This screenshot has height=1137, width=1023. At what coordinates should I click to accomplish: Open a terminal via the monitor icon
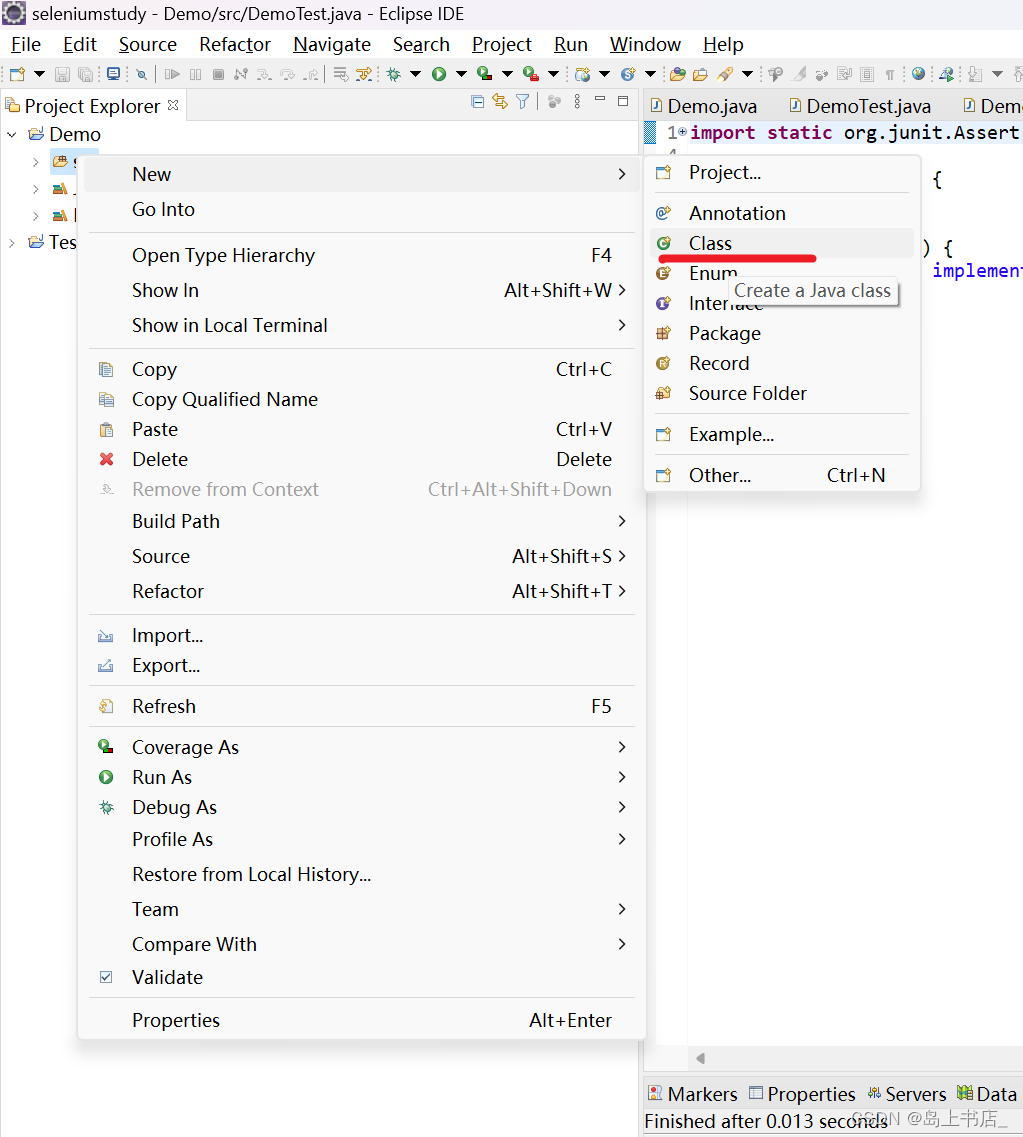coord(113,73)
